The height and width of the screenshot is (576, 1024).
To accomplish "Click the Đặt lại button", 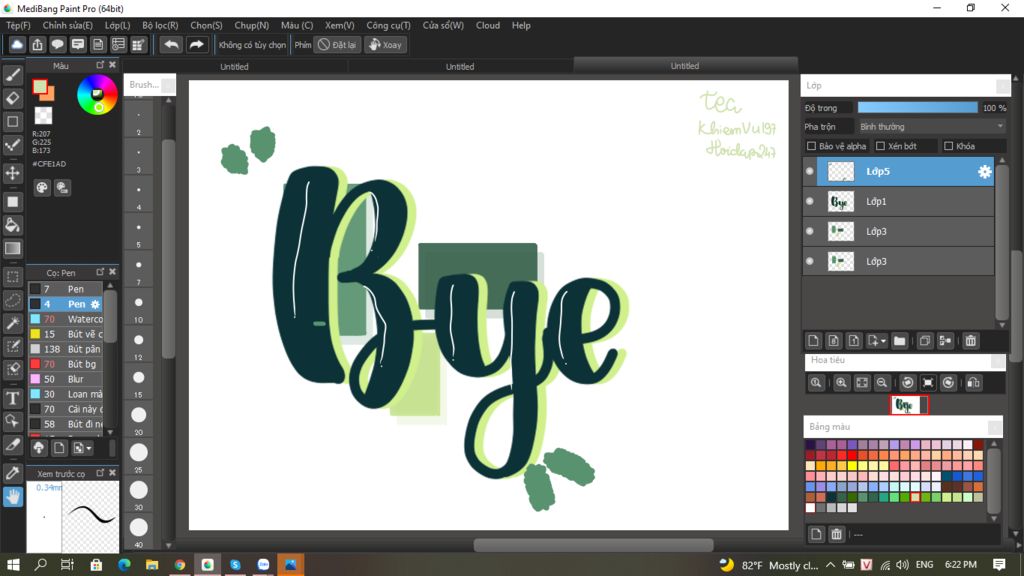I will point(337,45).
